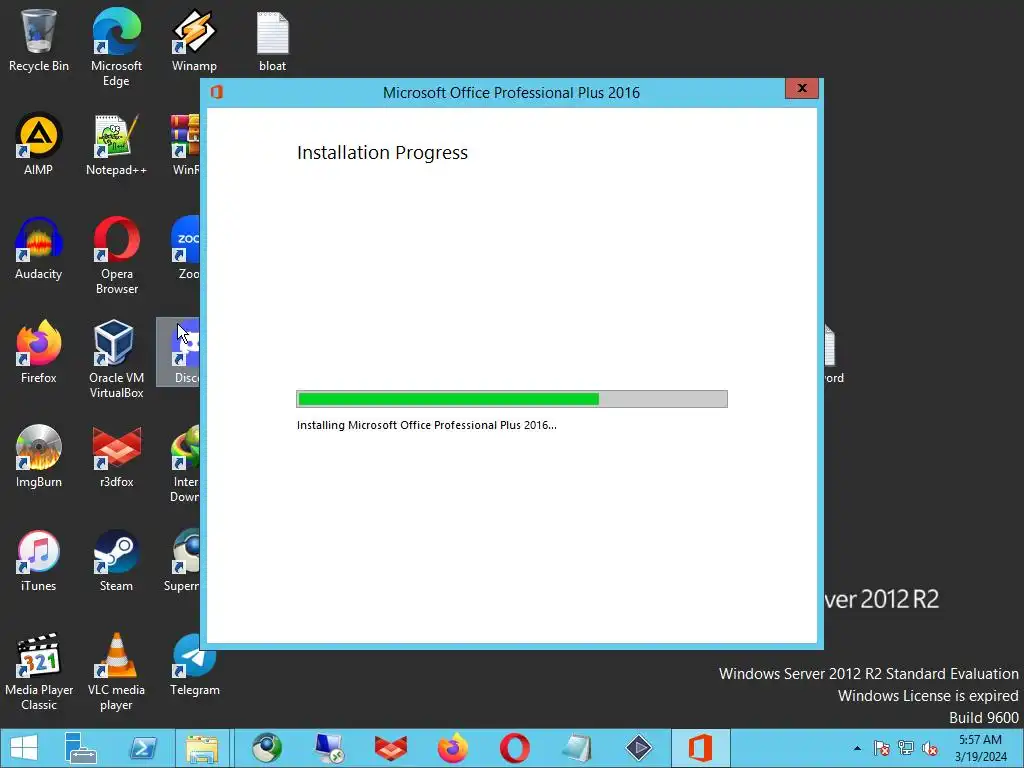Select the partially hidden Zoom desktop shortcut
Image resolution: width=1024 pixels, height=768 pixels.
[x=187, y=248]
